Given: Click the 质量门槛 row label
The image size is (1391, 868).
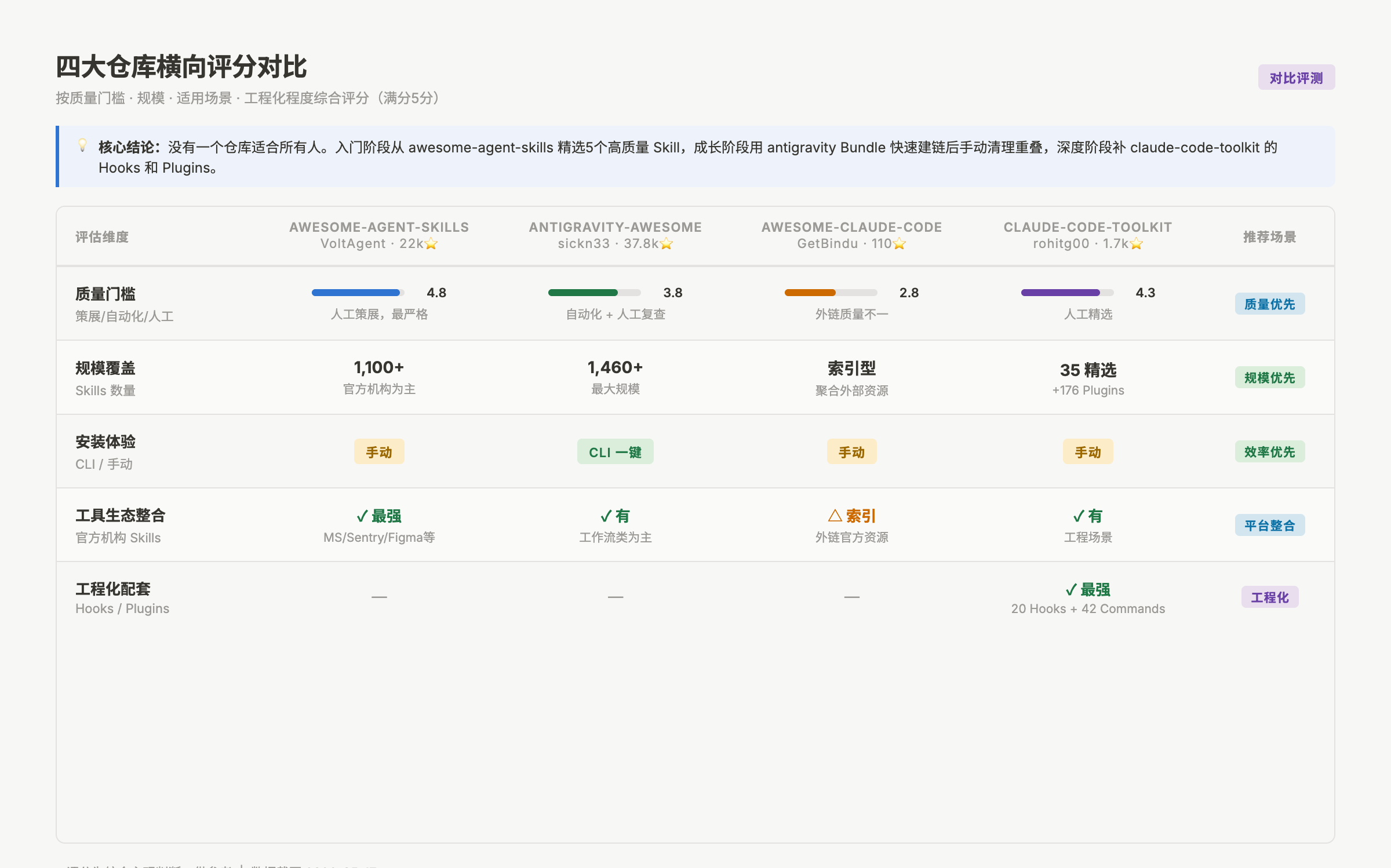Looking at the screenshot, I should pyautogui.click(x=105, y=294).
